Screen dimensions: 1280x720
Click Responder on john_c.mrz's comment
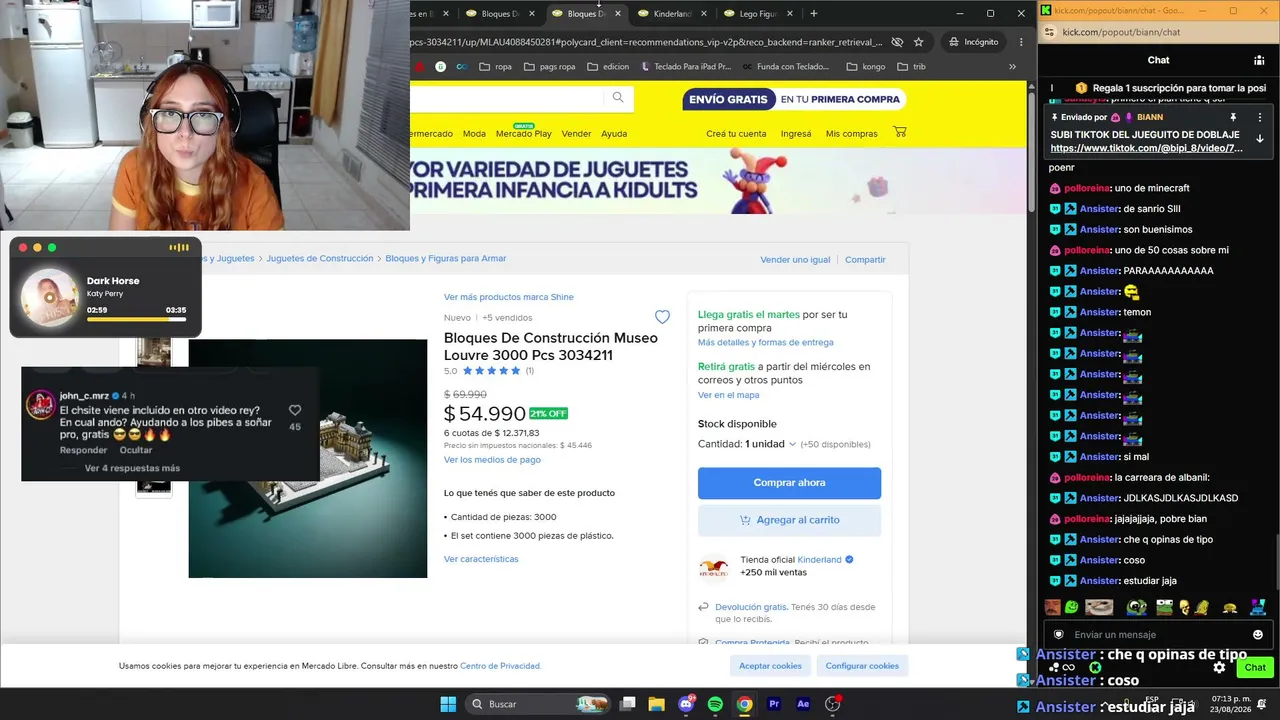point(83,450)
